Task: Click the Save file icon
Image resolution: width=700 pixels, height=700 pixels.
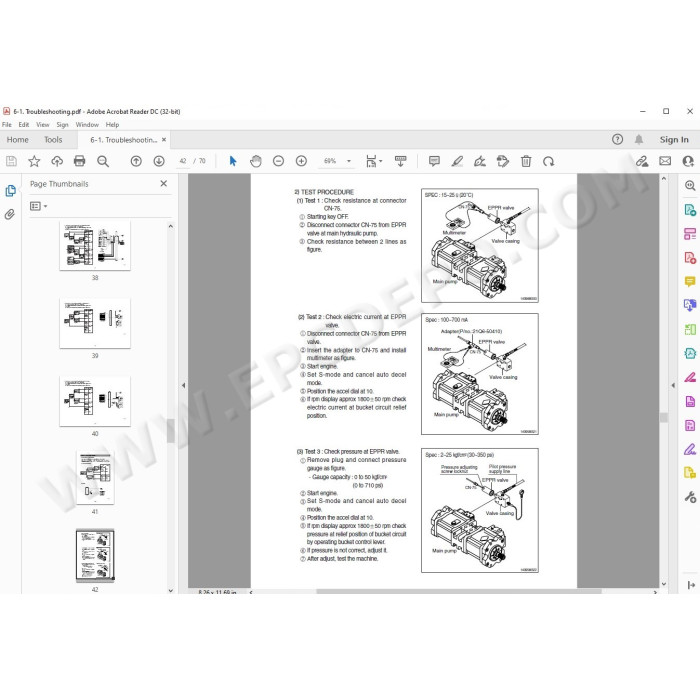Action: click(x=11, y=161)
